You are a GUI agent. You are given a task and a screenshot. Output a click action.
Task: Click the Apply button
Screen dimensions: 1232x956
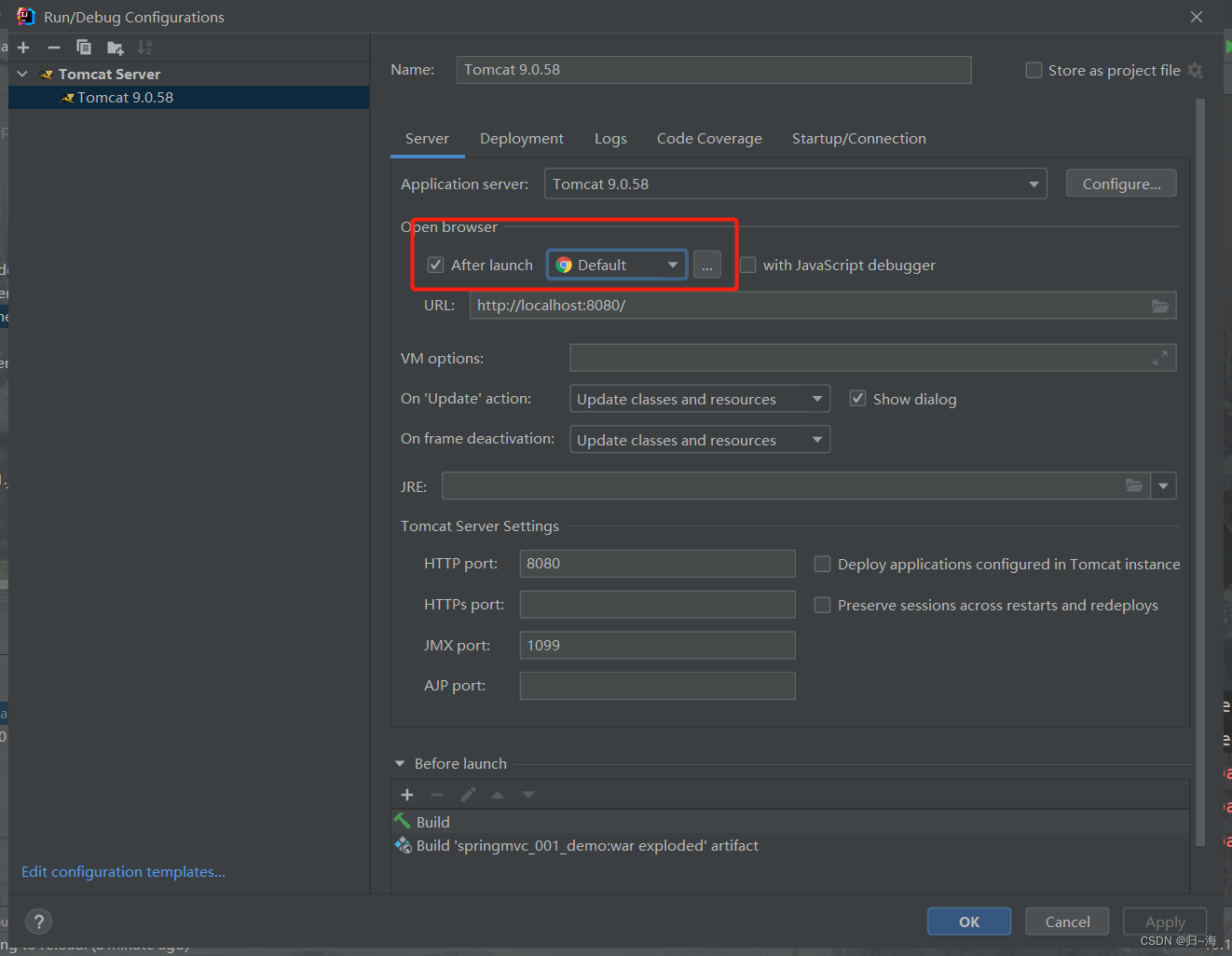(x=1165, y=922)
